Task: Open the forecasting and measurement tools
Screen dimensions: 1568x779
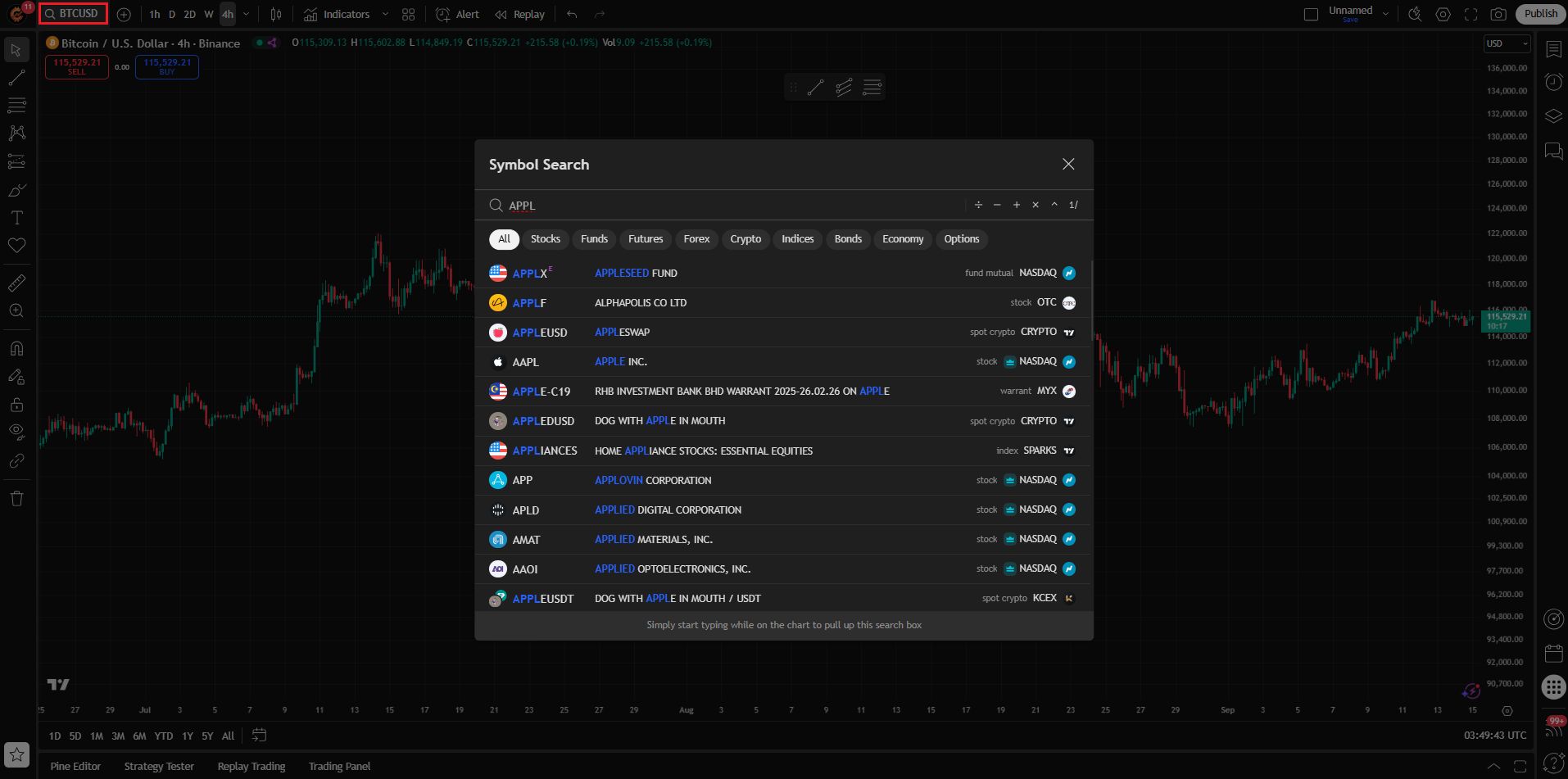Action: (x=16, y=161)
